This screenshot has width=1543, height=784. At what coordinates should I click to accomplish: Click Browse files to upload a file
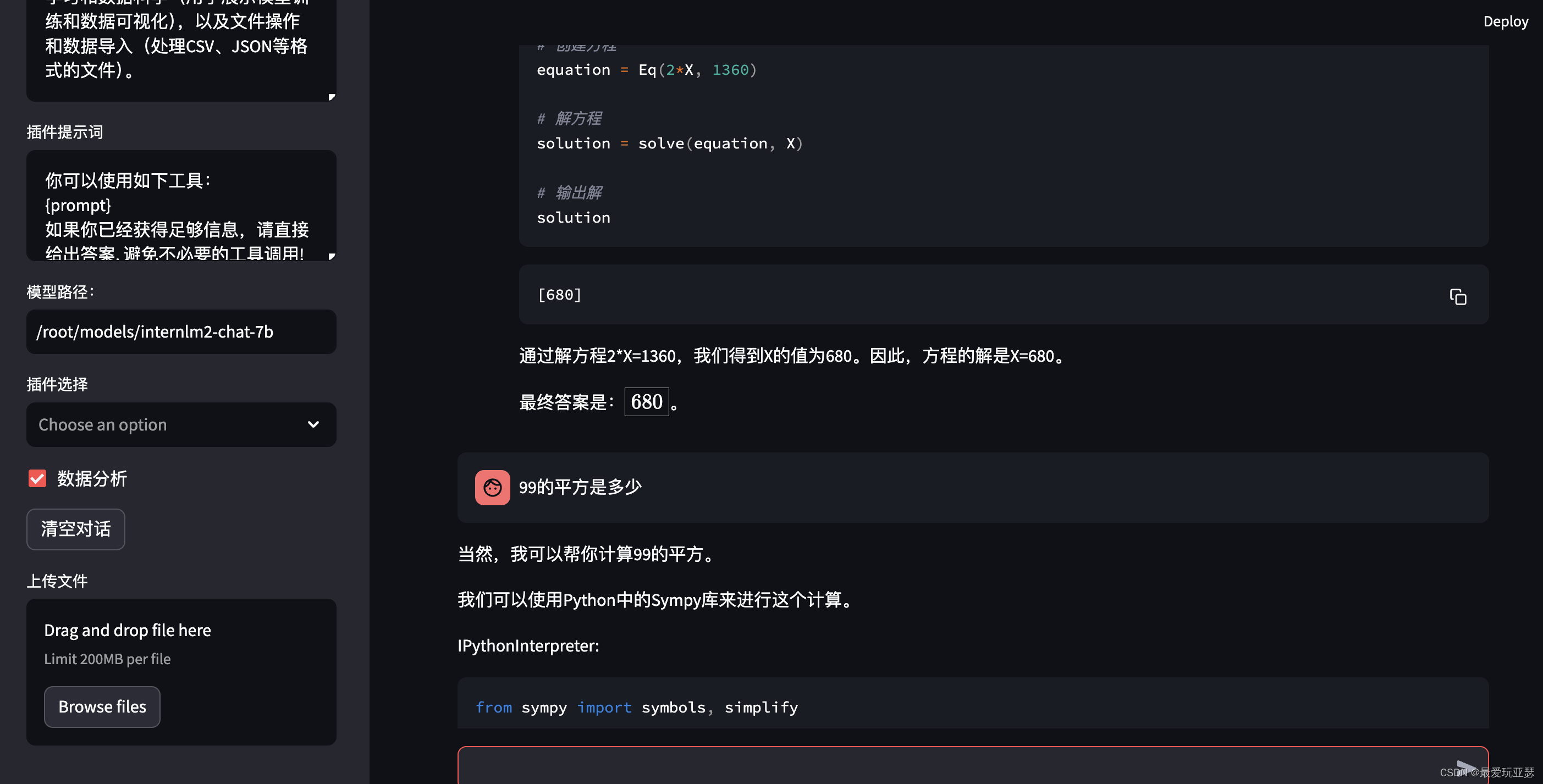coord(102,706)
